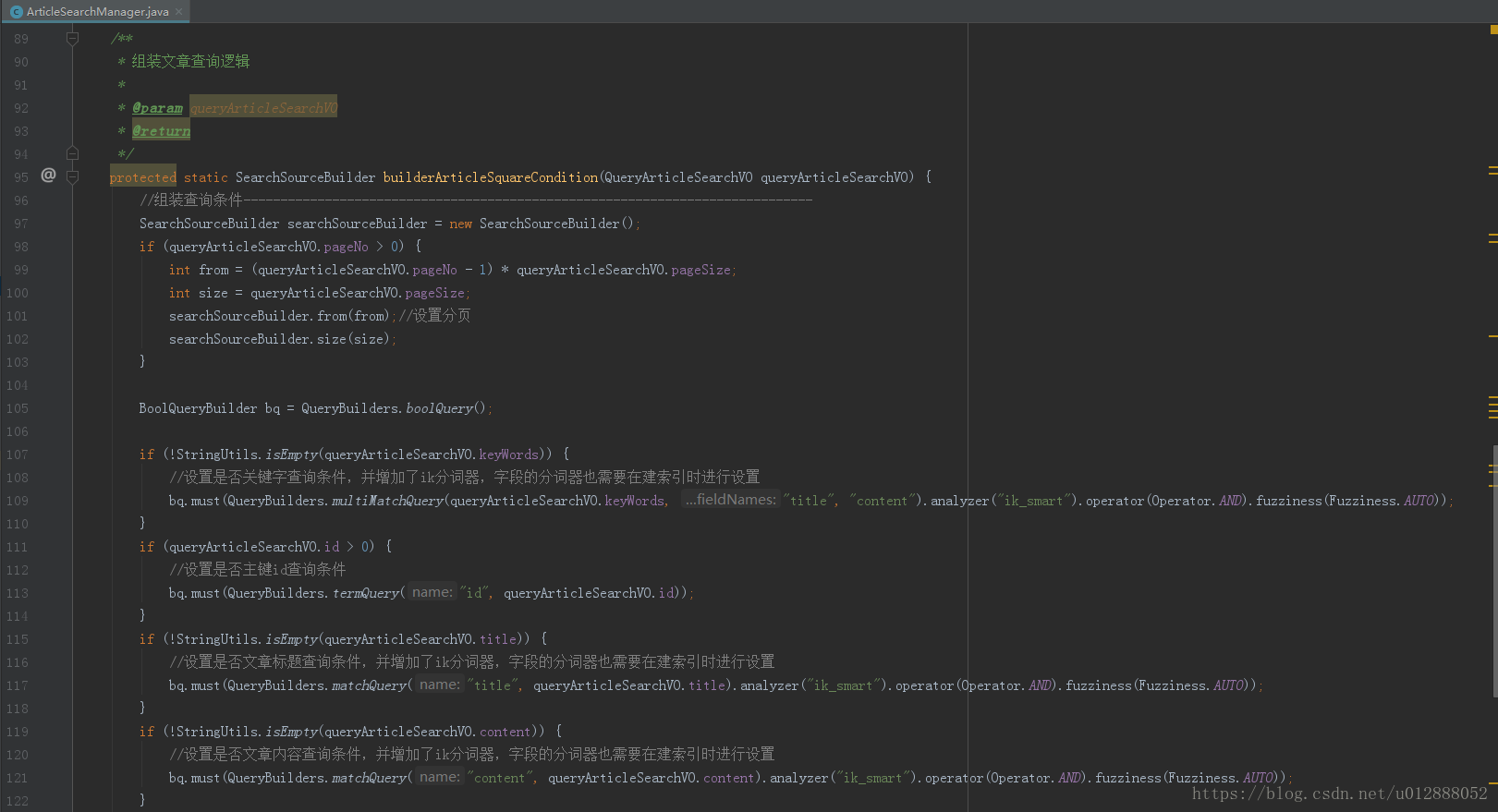The height and width of the screenshot is (812, 1498).
Task: Click the name: hint on line 117
Action: click(x=440, y=685)
